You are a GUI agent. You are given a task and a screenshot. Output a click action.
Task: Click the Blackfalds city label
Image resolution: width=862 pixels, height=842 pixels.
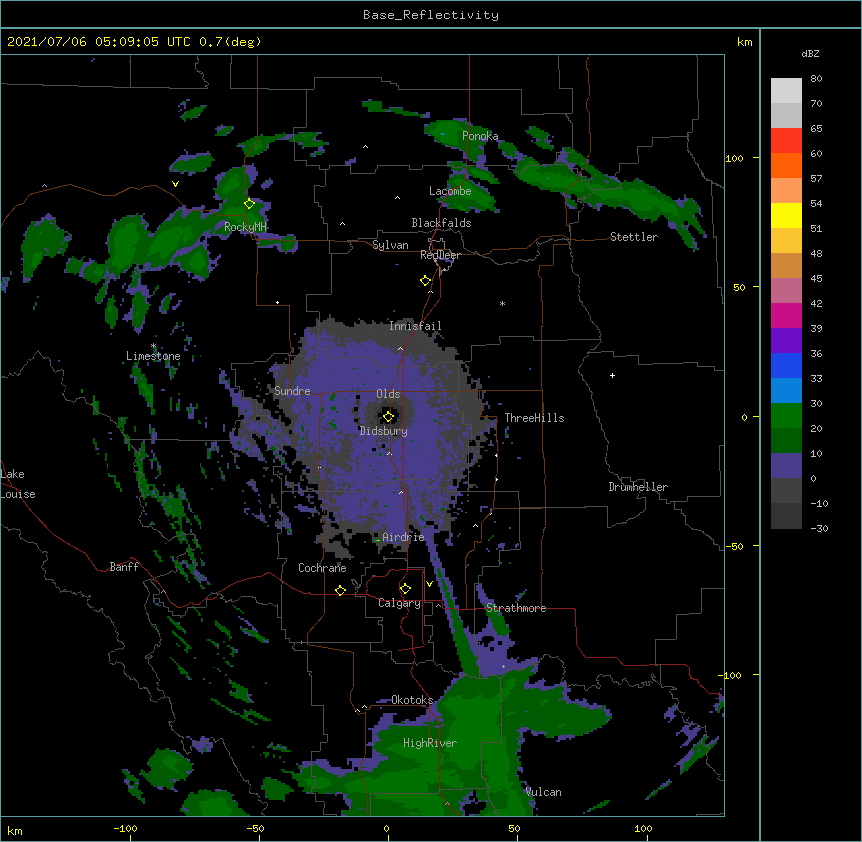click(441, 223)
